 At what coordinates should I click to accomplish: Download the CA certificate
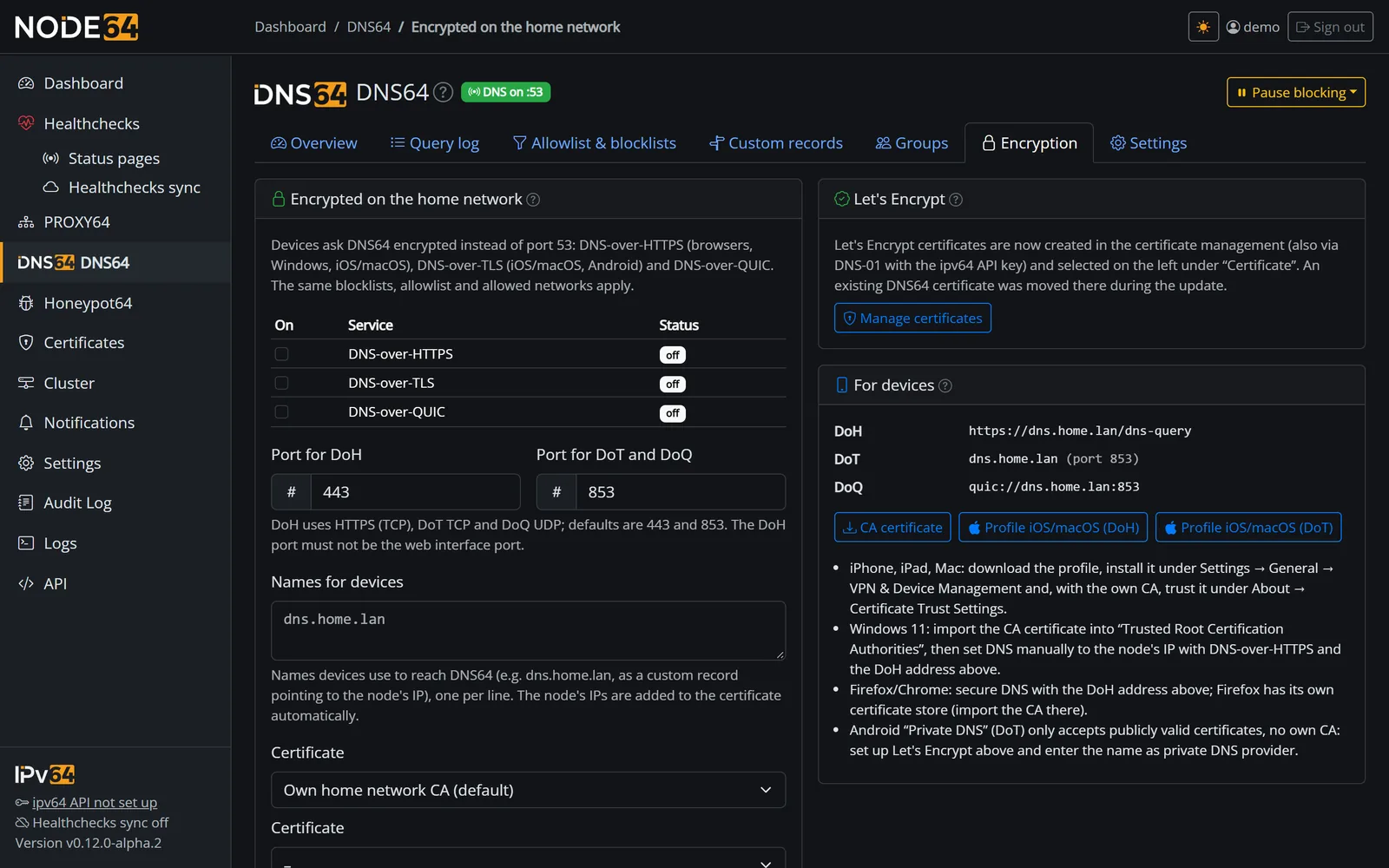(892, 528)
